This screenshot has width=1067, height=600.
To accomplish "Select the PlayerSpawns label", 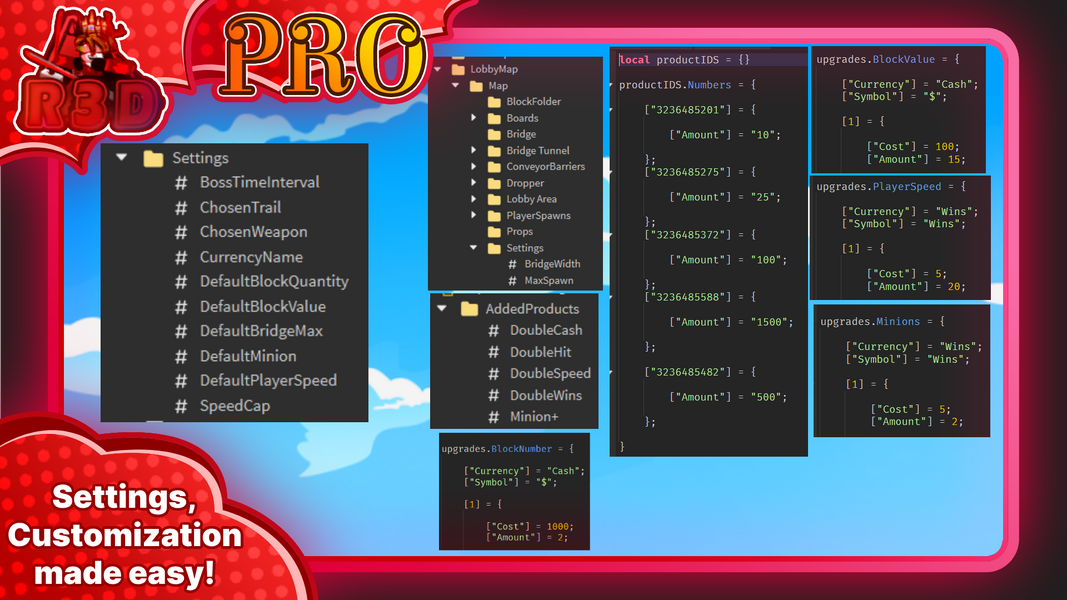I will tap(538, 216).
